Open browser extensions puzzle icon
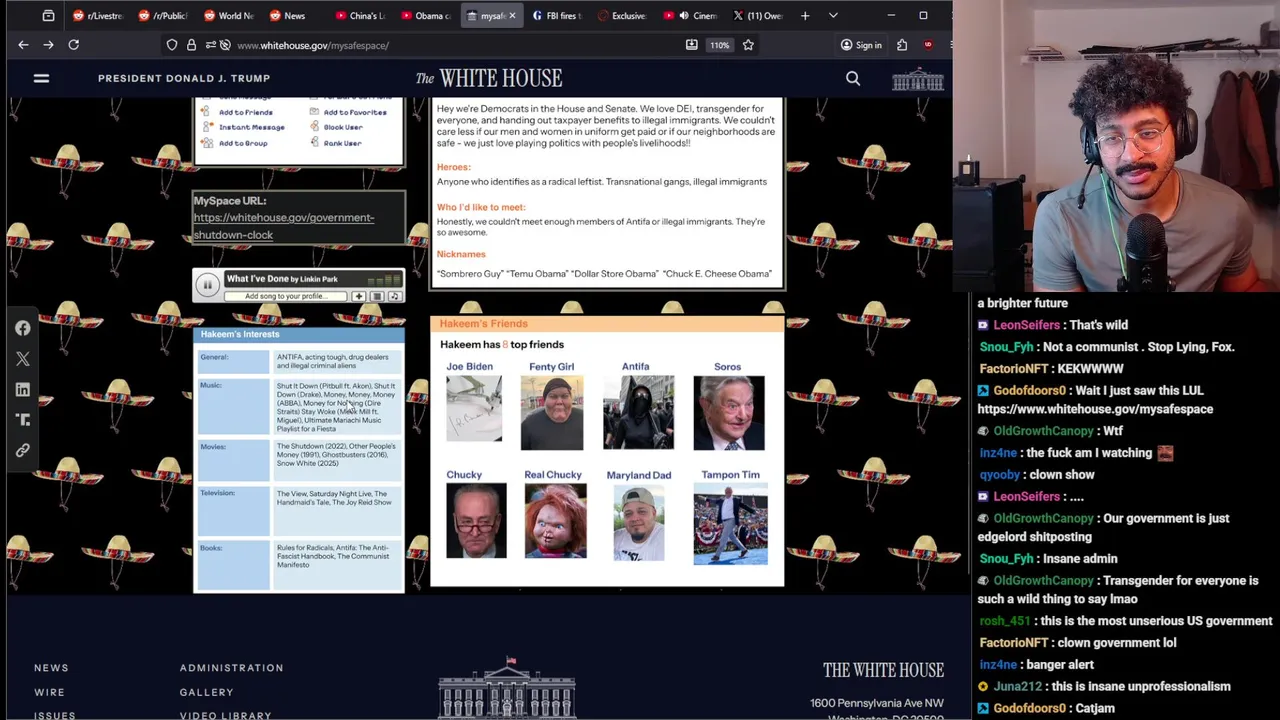Screen dimensions: 1280x720 (x=902, y=45)
